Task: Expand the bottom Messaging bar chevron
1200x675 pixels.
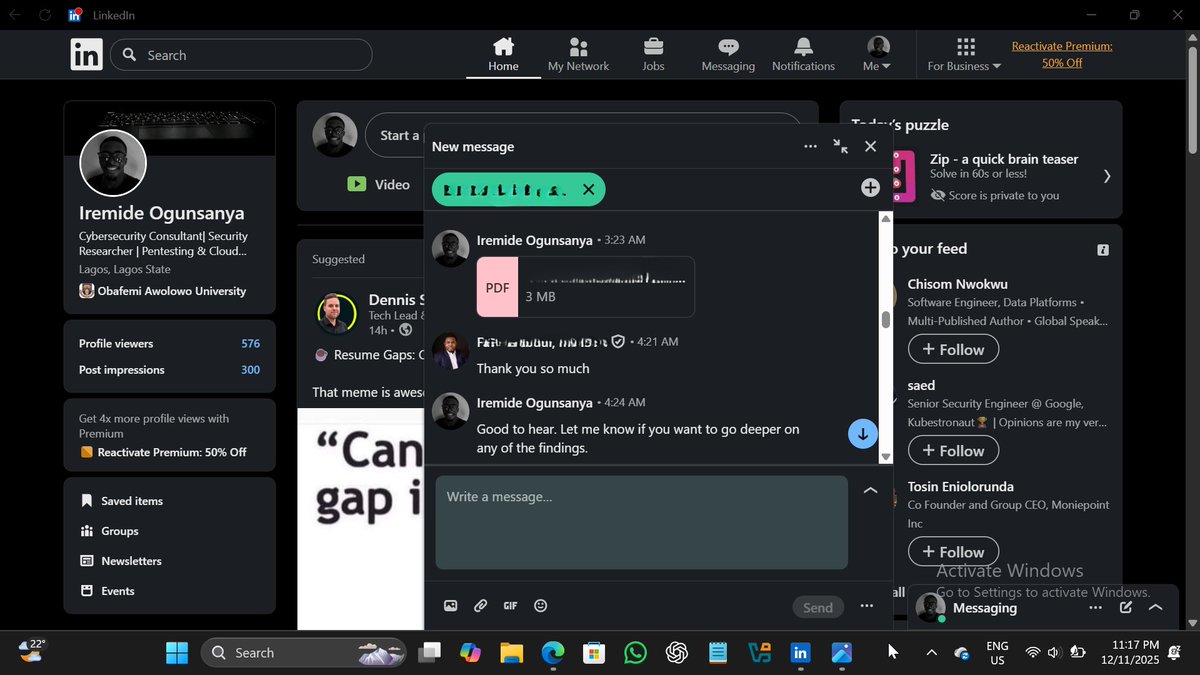Action: (1156, 607)
